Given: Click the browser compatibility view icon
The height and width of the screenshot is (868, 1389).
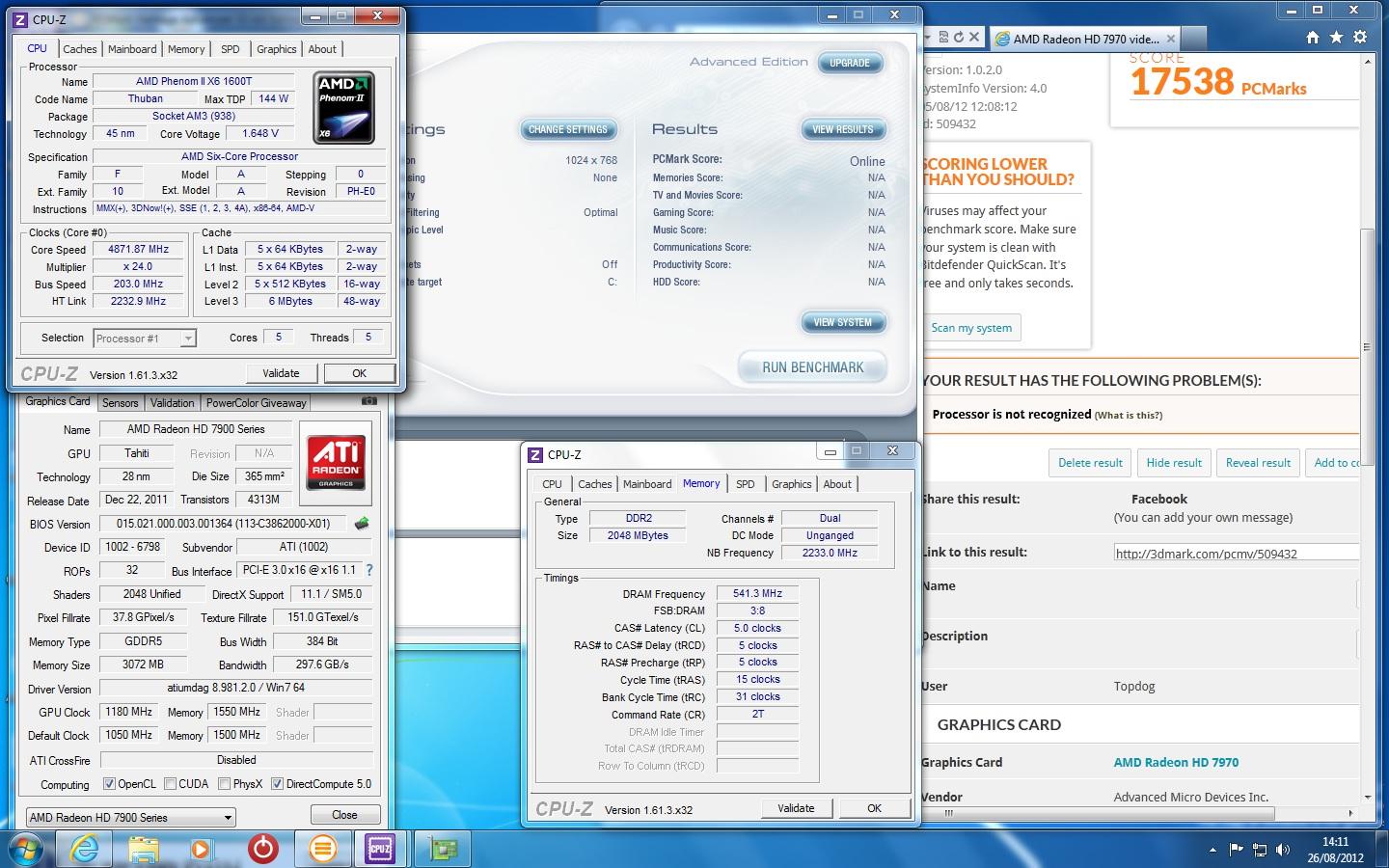Looking at the screenshot, I should tap(942, 38).
